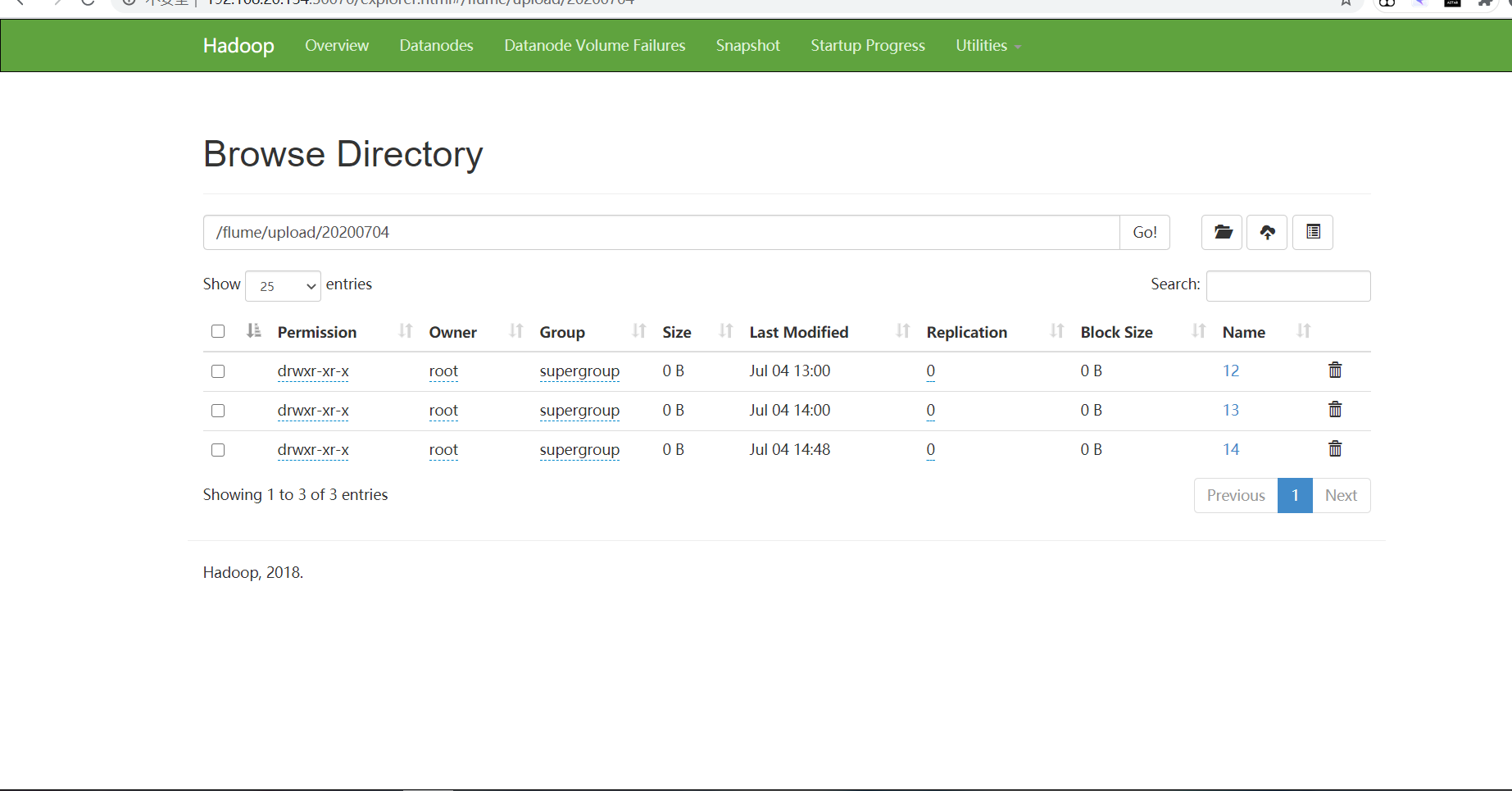This screenshot has width=1512, height=791.
Task: Click page 1 in pagination control
Action: pyautogui.click(x=1295, y=495)
